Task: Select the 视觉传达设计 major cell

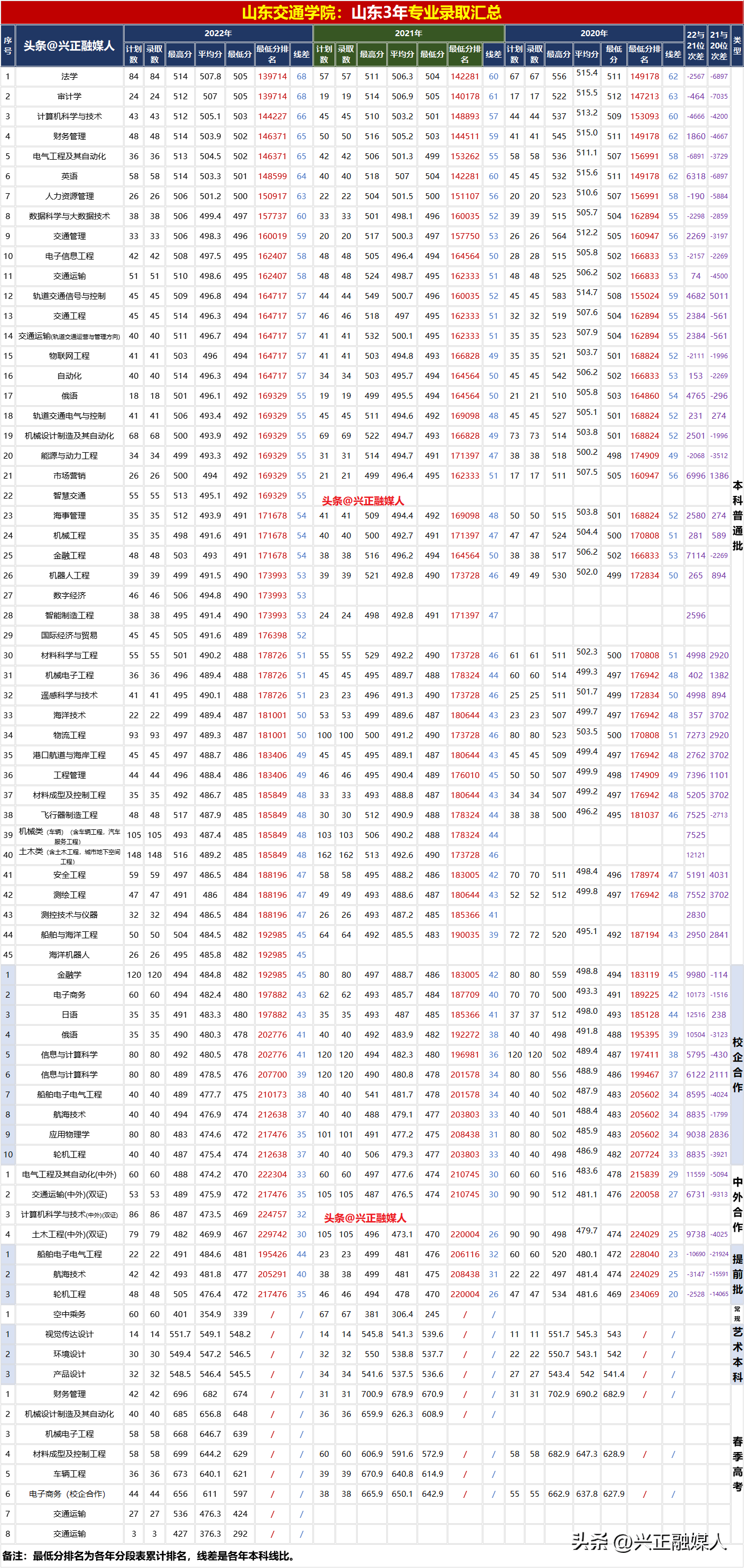Action: tap(70, 1335)
